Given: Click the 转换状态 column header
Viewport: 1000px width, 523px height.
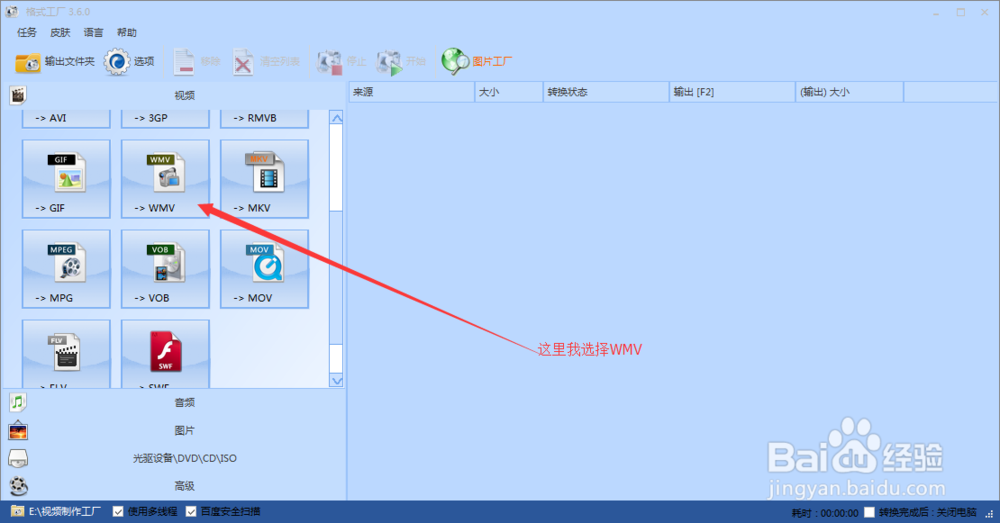Looking at the screenshot, I should tap(606, 92).
